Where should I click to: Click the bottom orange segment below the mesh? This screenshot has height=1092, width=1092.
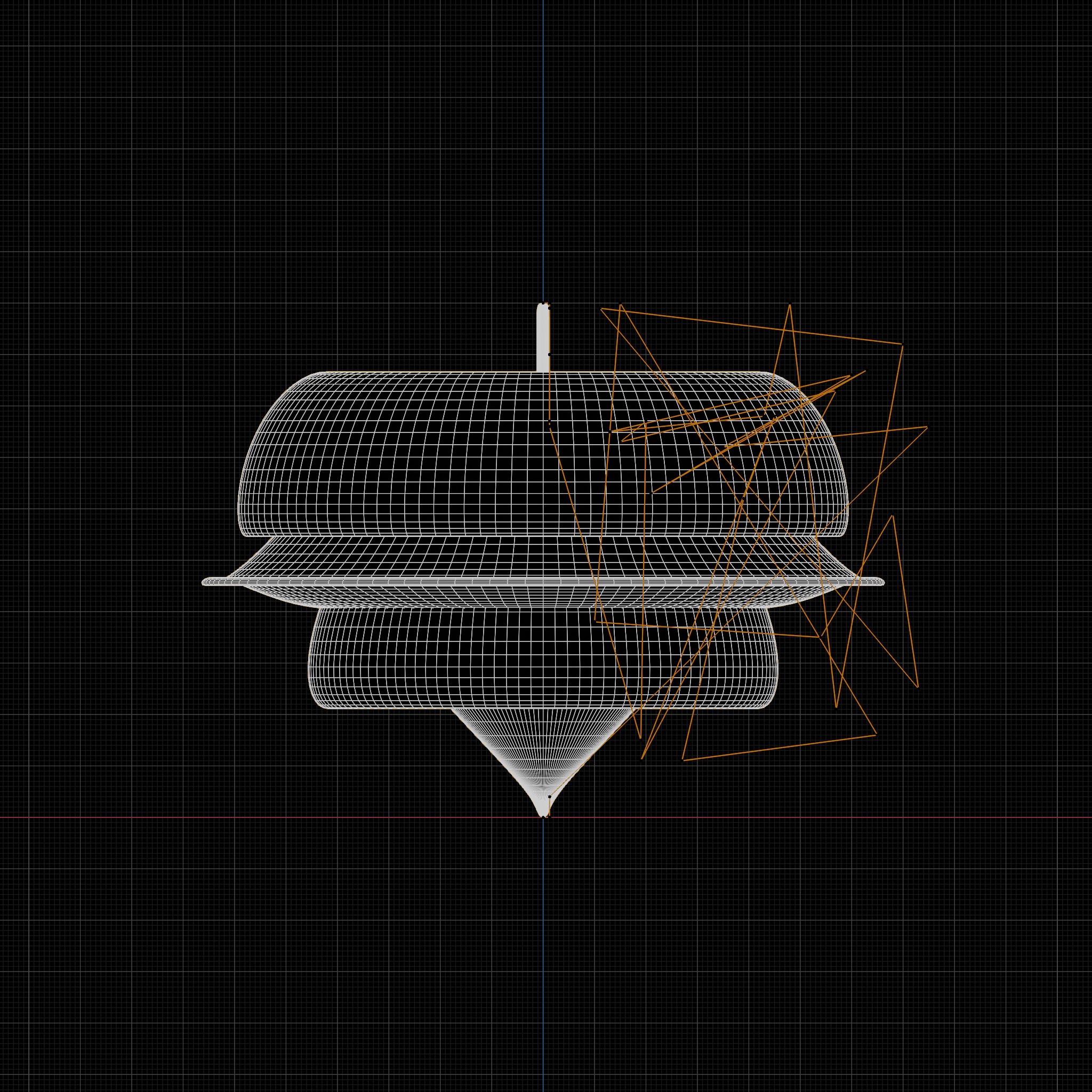click(780, 747)
